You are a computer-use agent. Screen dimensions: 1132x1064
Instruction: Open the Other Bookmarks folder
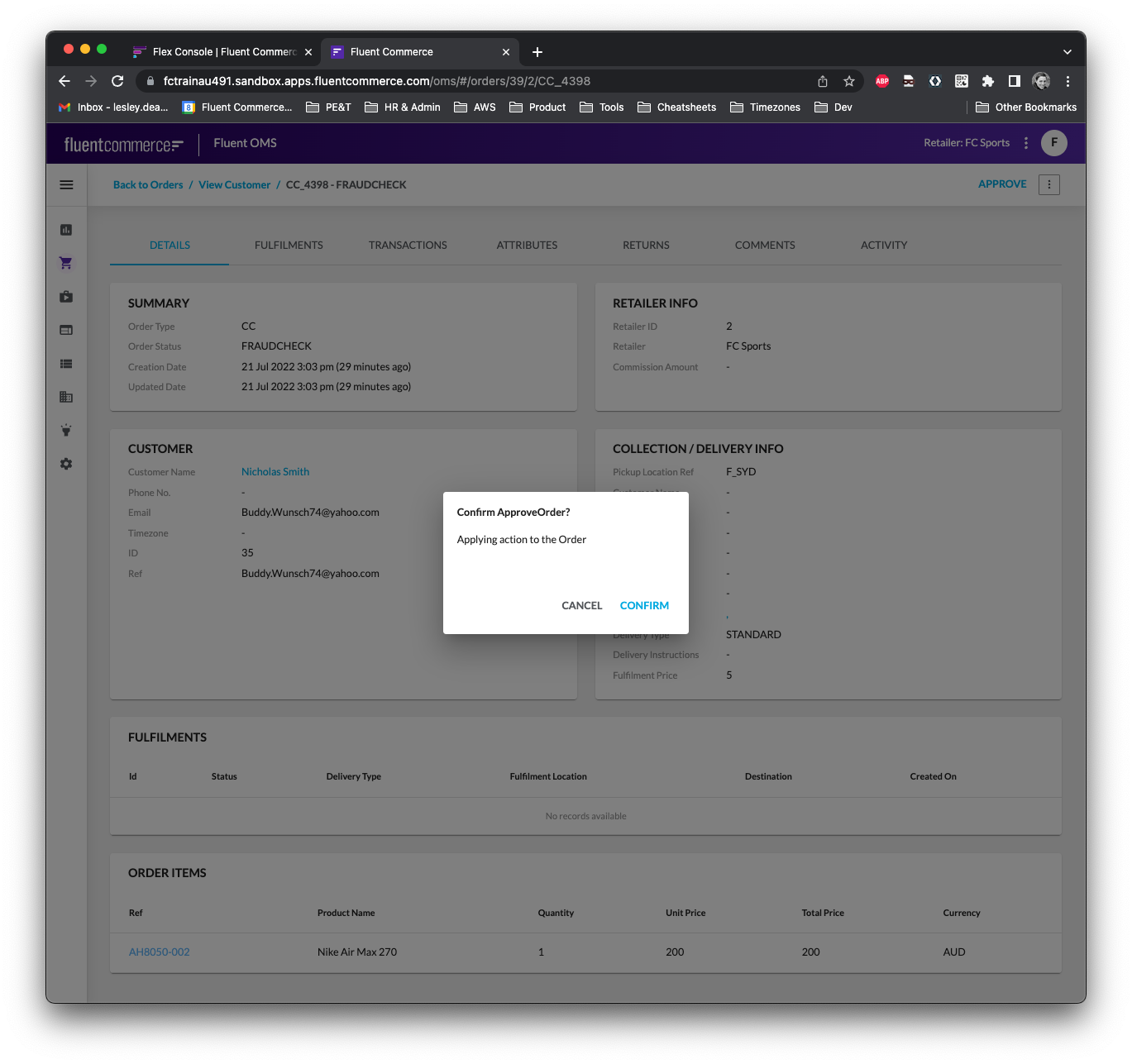click(1026, 107)
